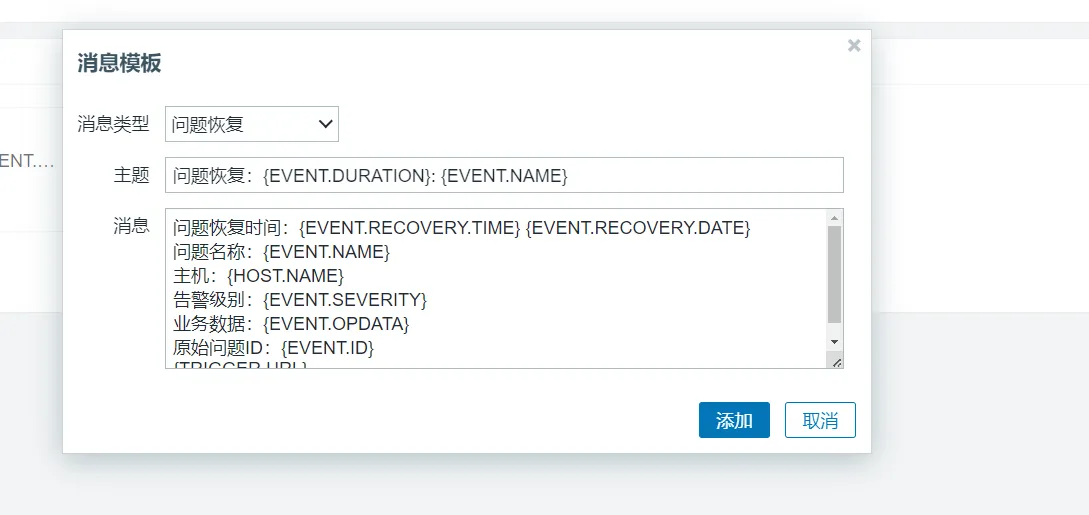The height and width of the screenshot is (515, 1089).
Task: Click the 主机：{HOST.NAME} line in message
Action: point(258,275)
